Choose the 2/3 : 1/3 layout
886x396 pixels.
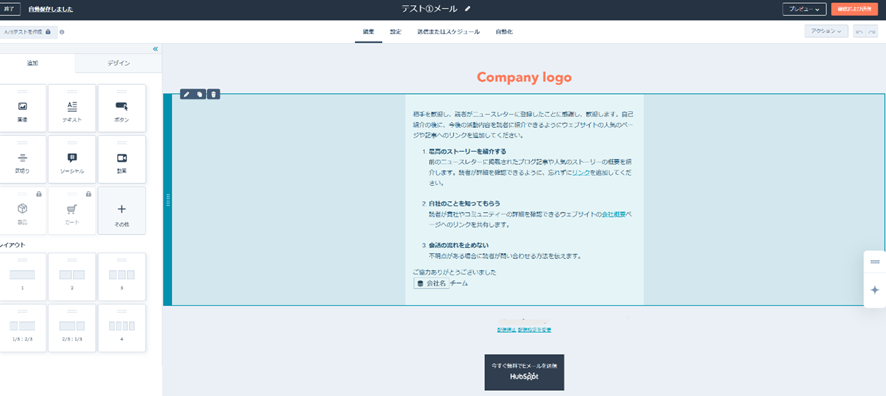(x=72, y=328)
